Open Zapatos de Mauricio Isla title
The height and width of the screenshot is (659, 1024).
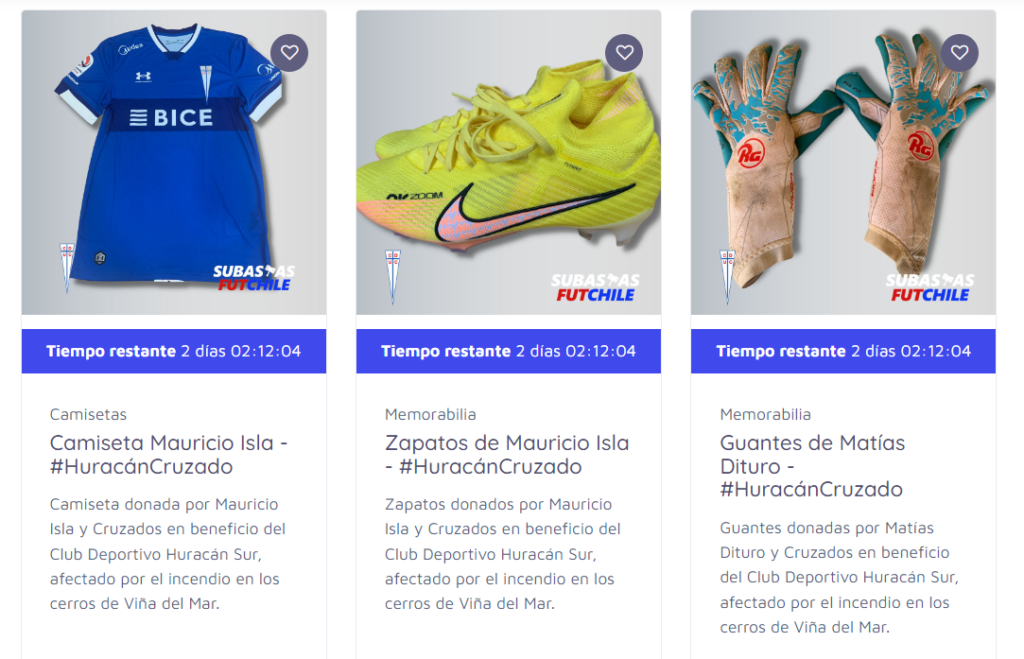[x=507, y=455]
